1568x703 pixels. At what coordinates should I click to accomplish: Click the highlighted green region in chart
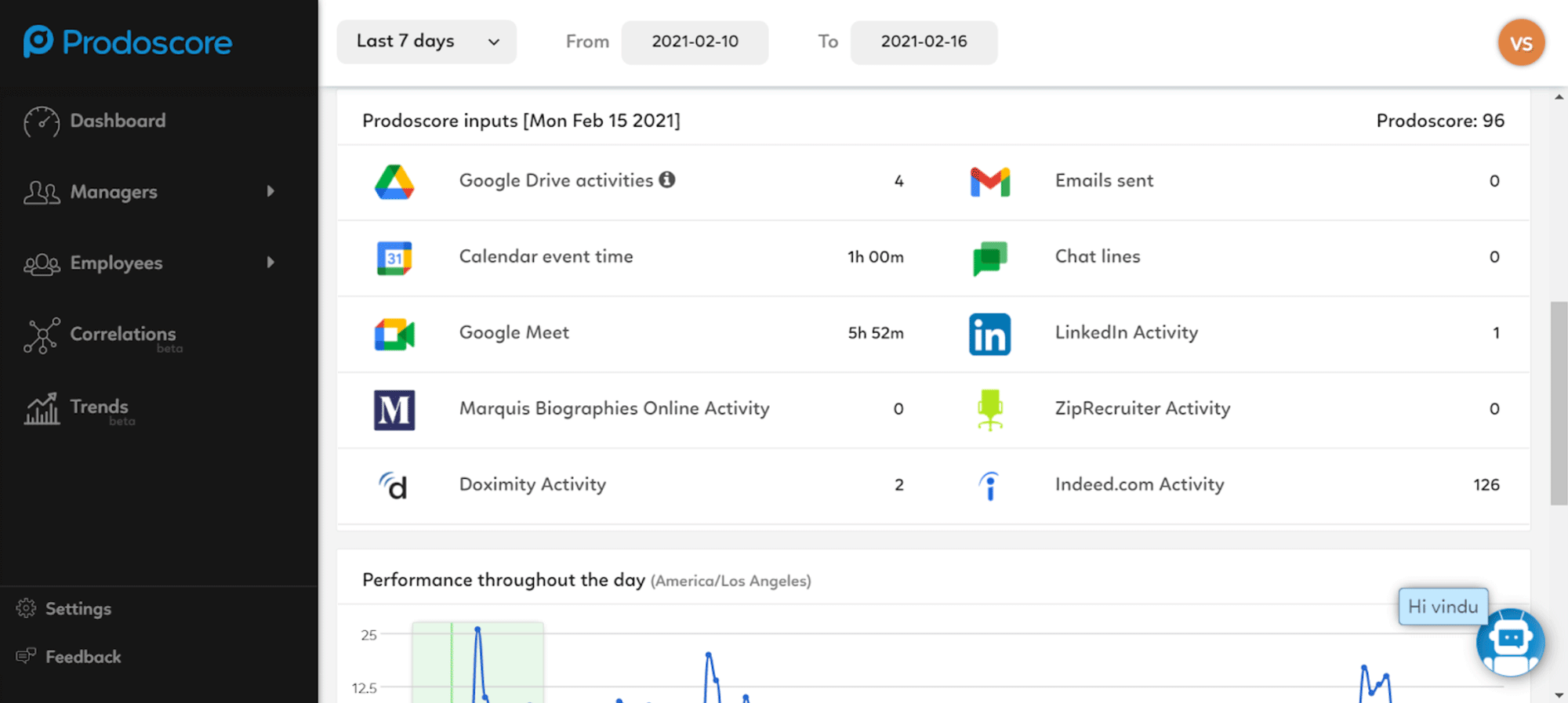pyautogui.click(x=477, y=662)
